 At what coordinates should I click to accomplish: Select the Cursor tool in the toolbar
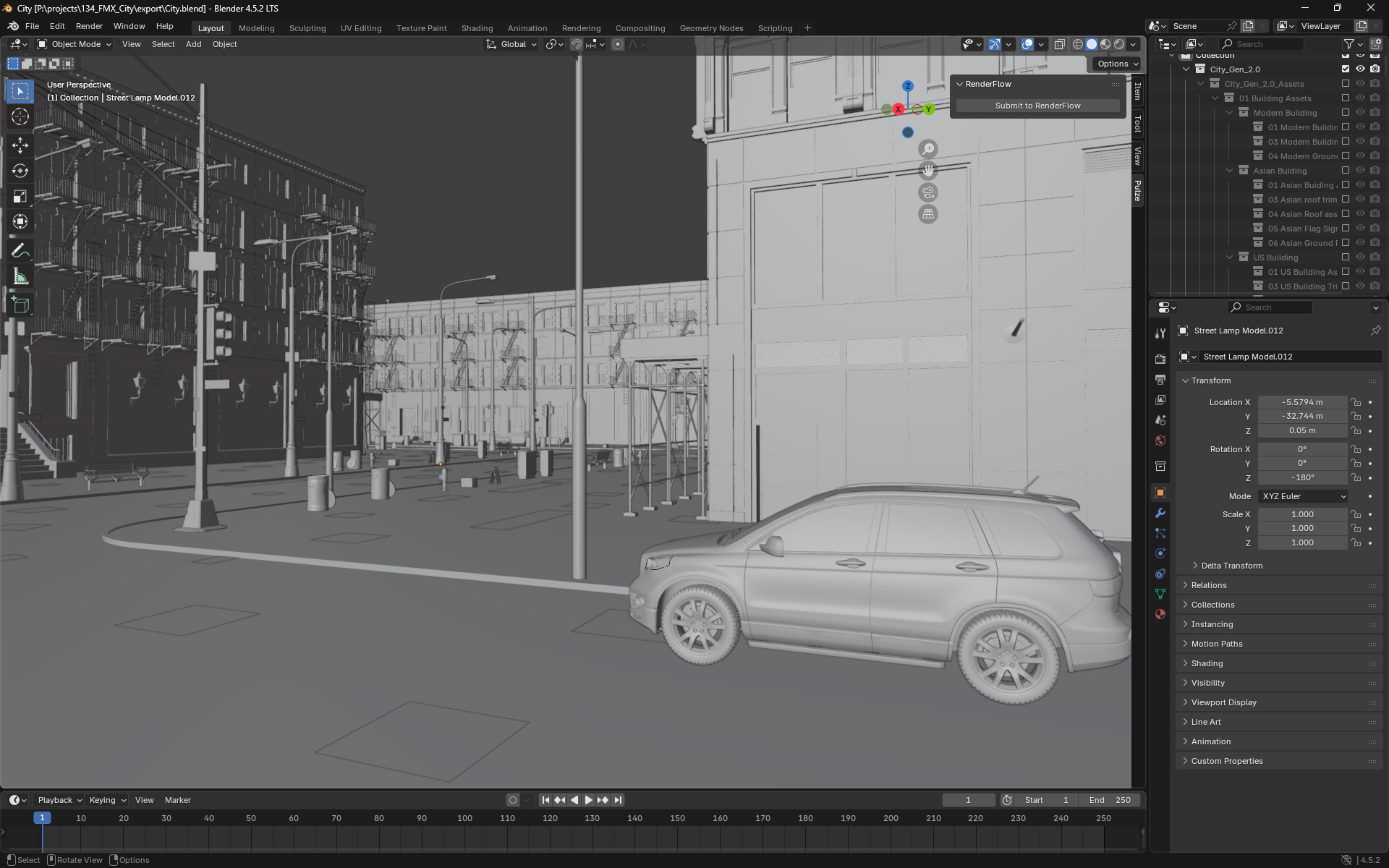20,116
